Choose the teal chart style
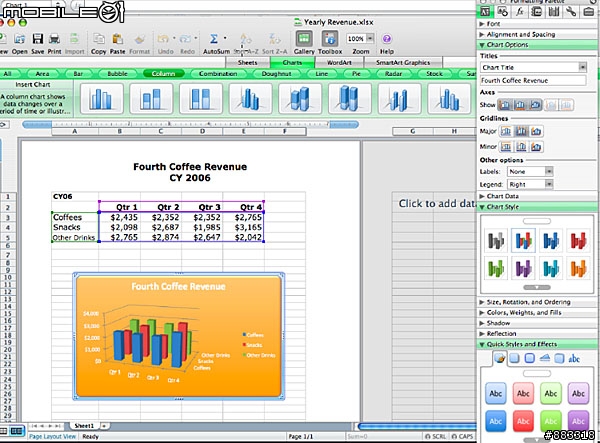Screen dimensions: 600x443 pyautogui.click(x=551, y=267)
